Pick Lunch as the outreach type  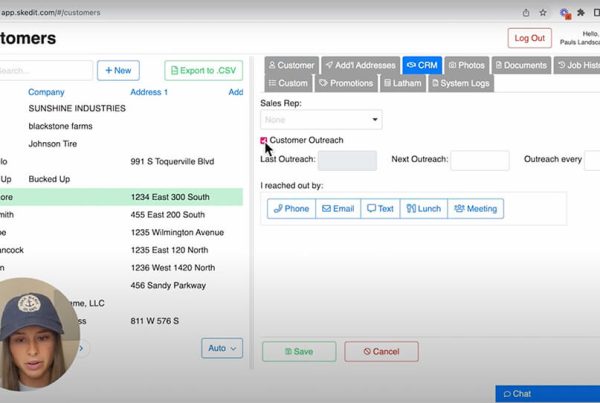pyautogui.click(x=422, y=209)
